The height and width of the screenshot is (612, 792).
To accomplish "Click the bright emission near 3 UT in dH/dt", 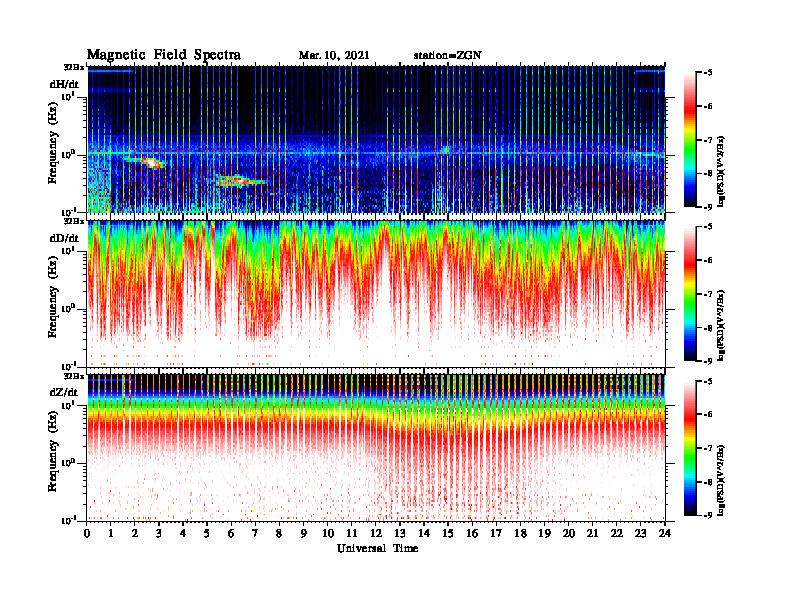I will pyautogui.click(x=150, y=162).
